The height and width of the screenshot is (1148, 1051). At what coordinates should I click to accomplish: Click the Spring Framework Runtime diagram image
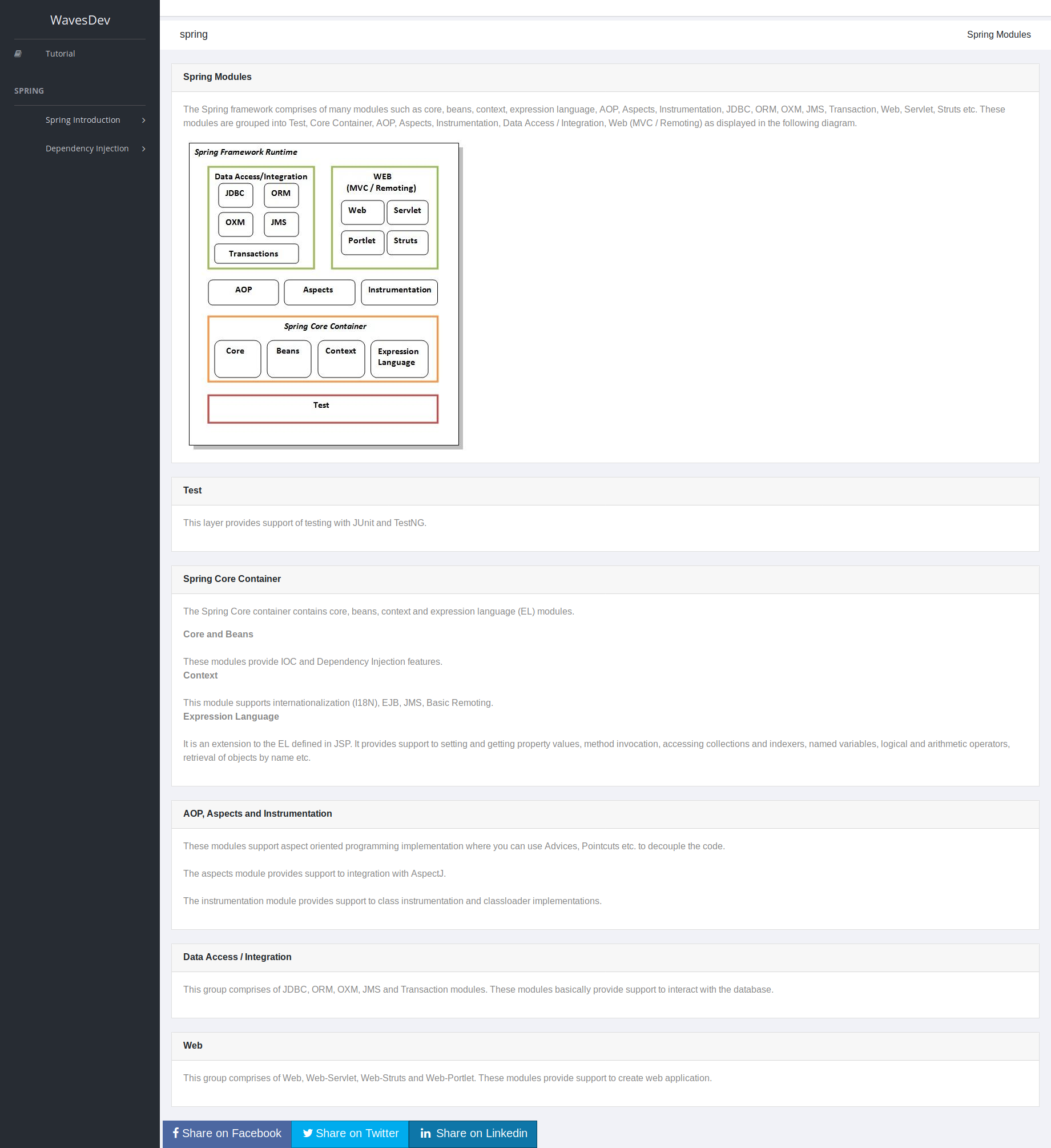pos(325,296)
